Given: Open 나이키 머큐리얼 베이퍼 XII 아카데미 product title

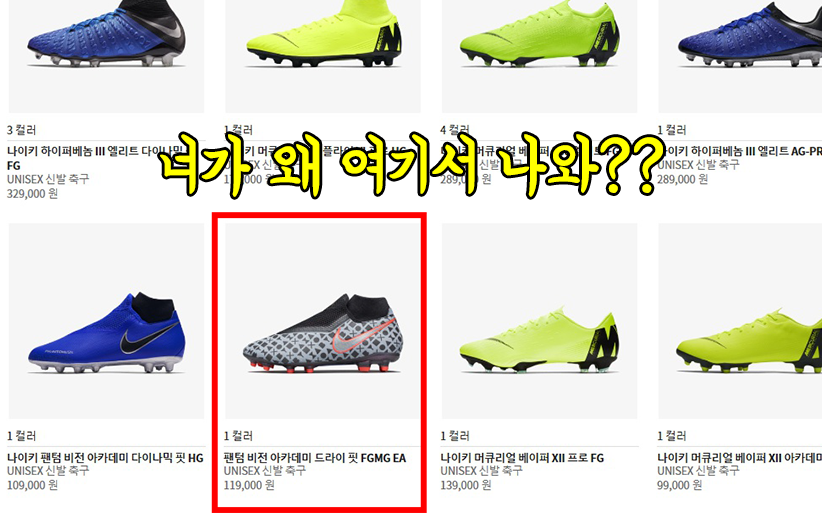Looking at the screenshot, I should point(739,458).
